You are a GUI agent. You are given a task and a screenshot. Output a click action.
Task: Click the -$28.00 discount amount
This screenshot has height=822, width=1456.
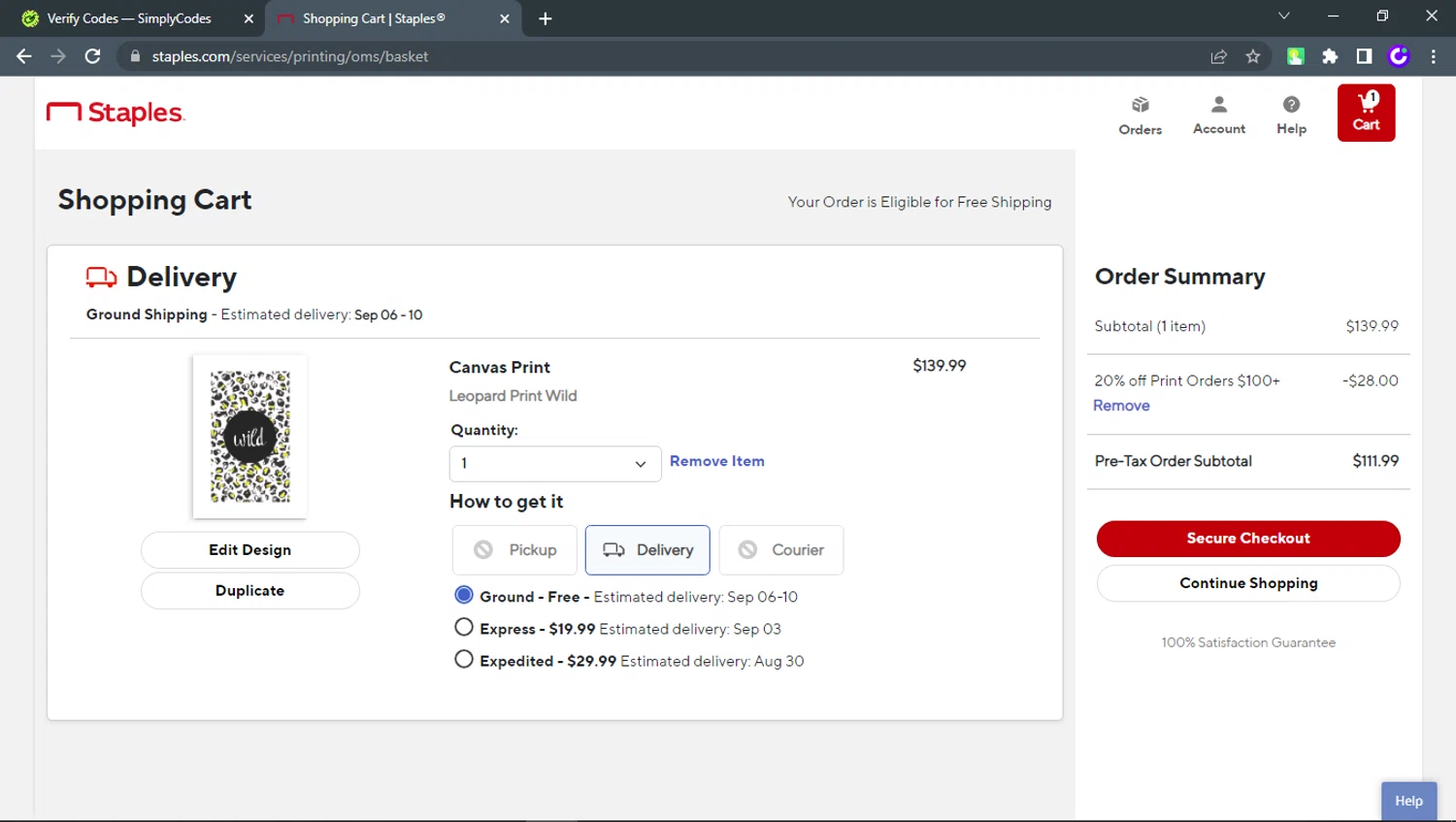[1371, 380]
